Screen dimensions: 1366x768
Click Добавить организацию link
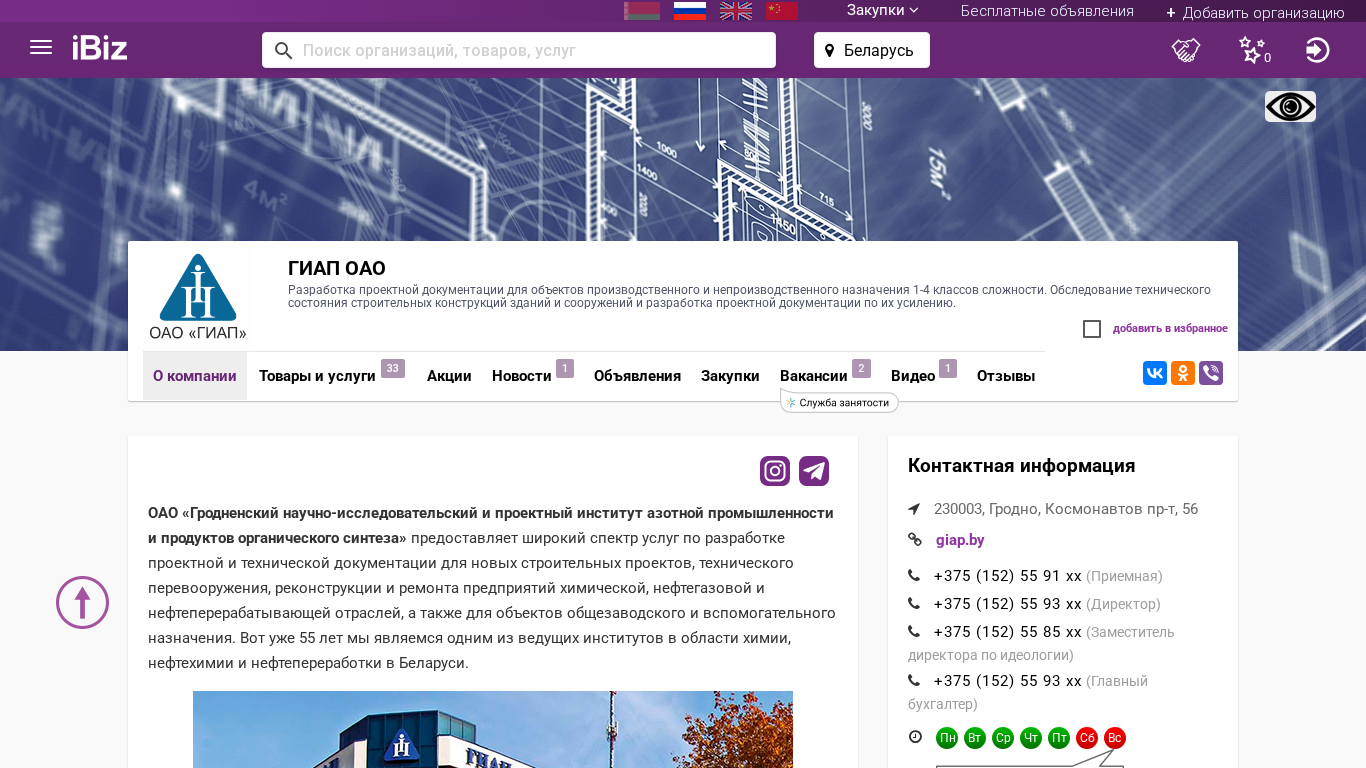[x=1255, y=12]
